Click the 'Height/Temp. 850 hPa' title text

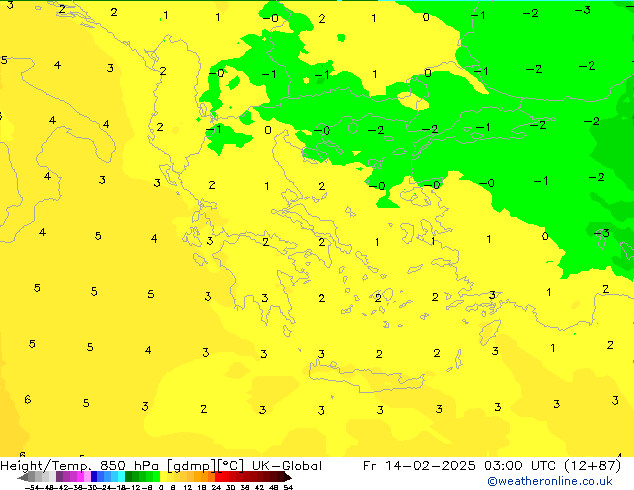[x=80, y=466]
